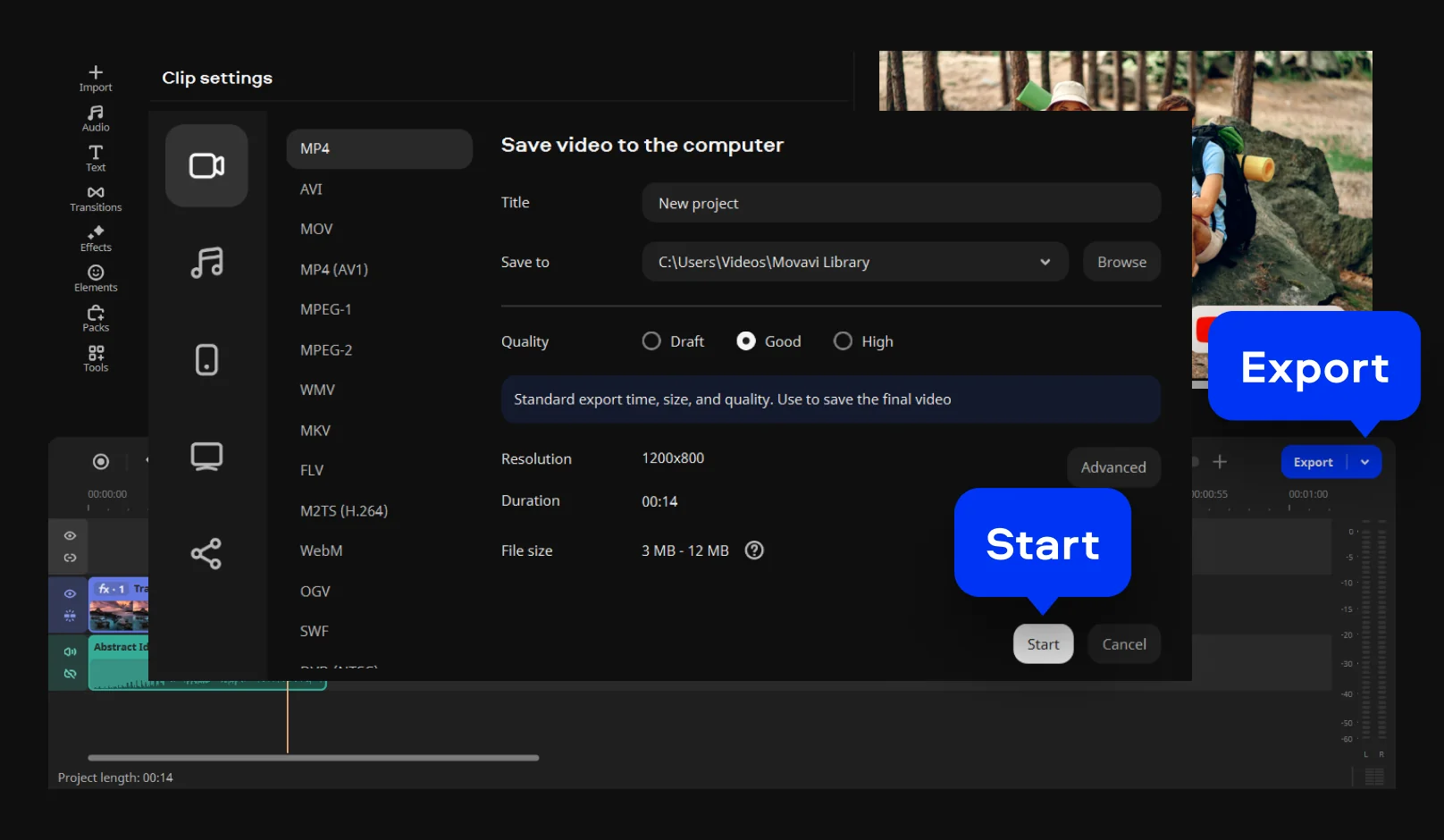Click the Title field with New project

(901, 203)
